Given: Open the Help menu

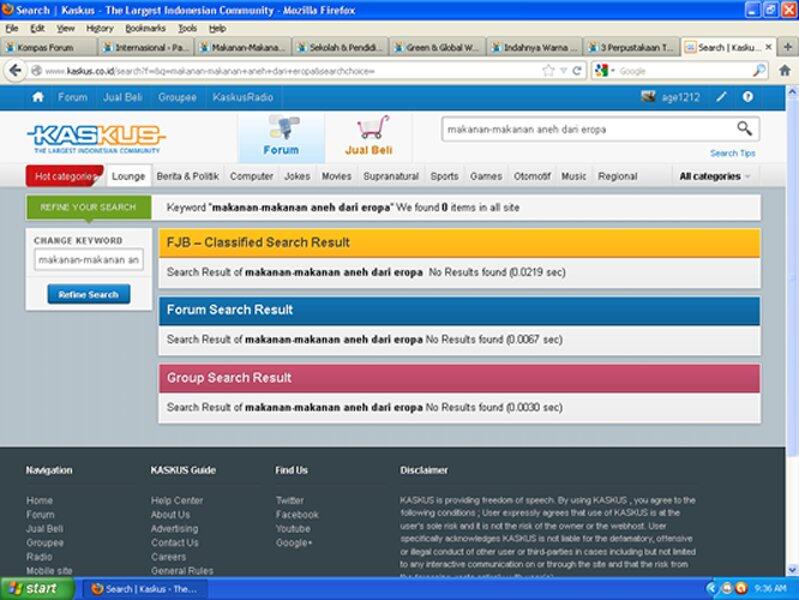Looking at the screenshot, I should tap(218, 28).
